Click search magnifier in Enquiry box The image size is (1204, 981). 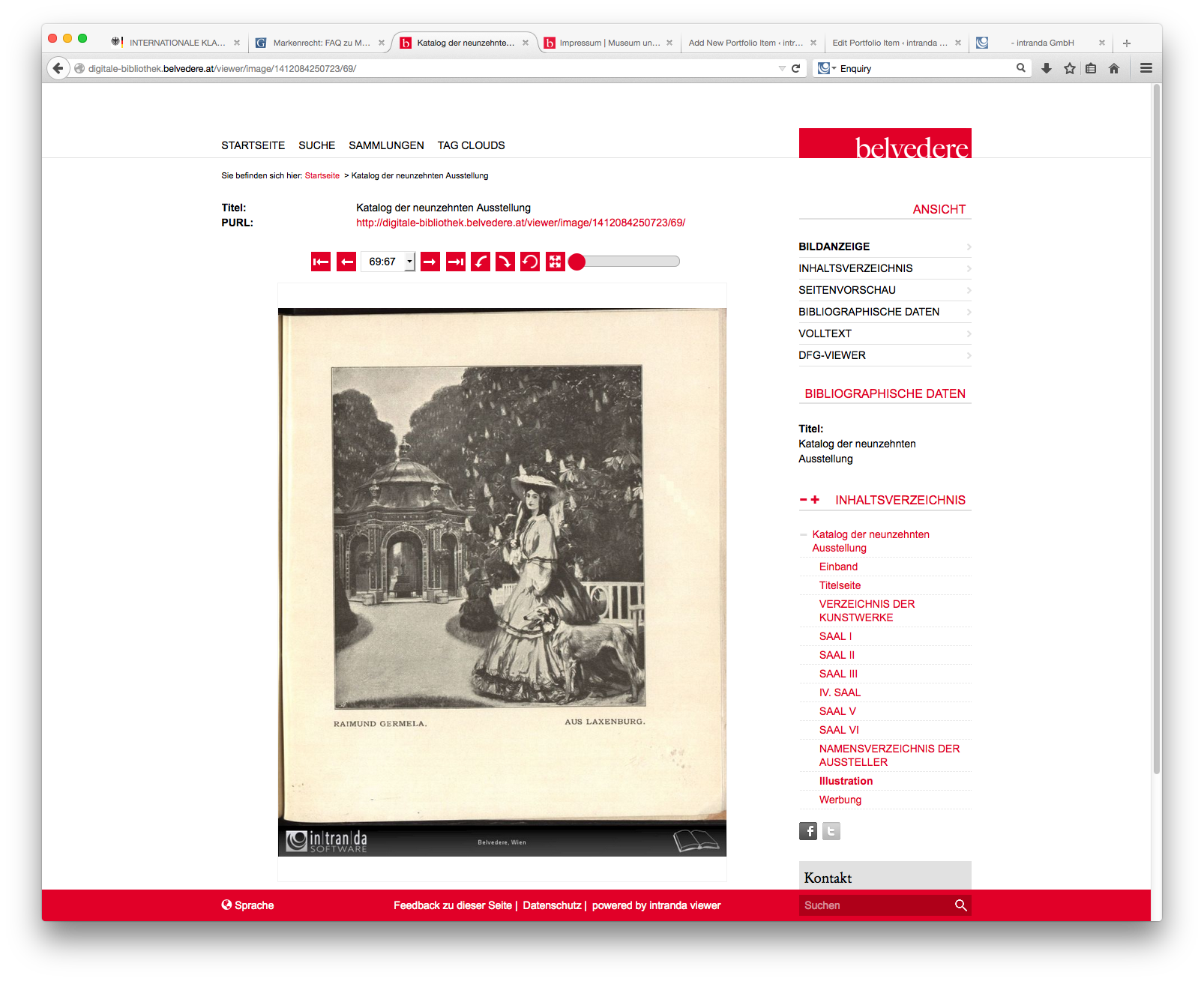click(x=1020, y=68)
